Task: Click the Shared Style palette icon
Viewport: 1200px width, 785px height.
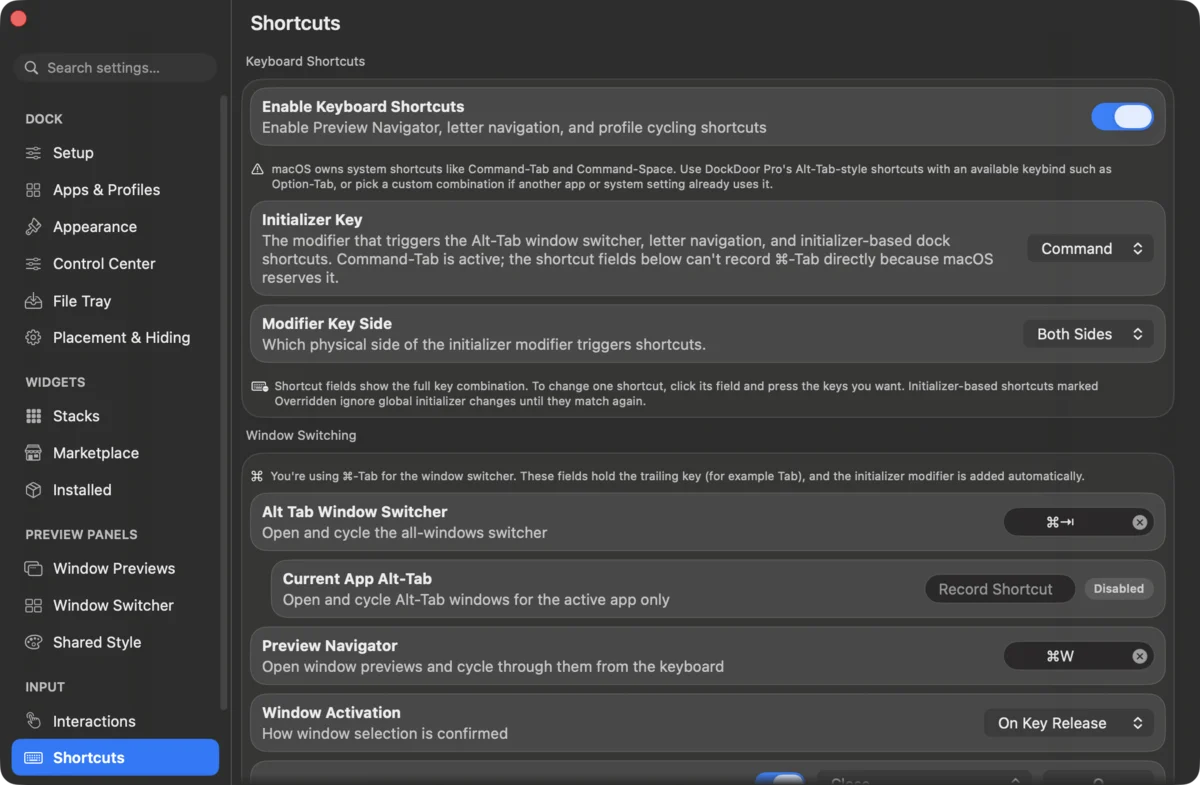Action: pos(33,642)
